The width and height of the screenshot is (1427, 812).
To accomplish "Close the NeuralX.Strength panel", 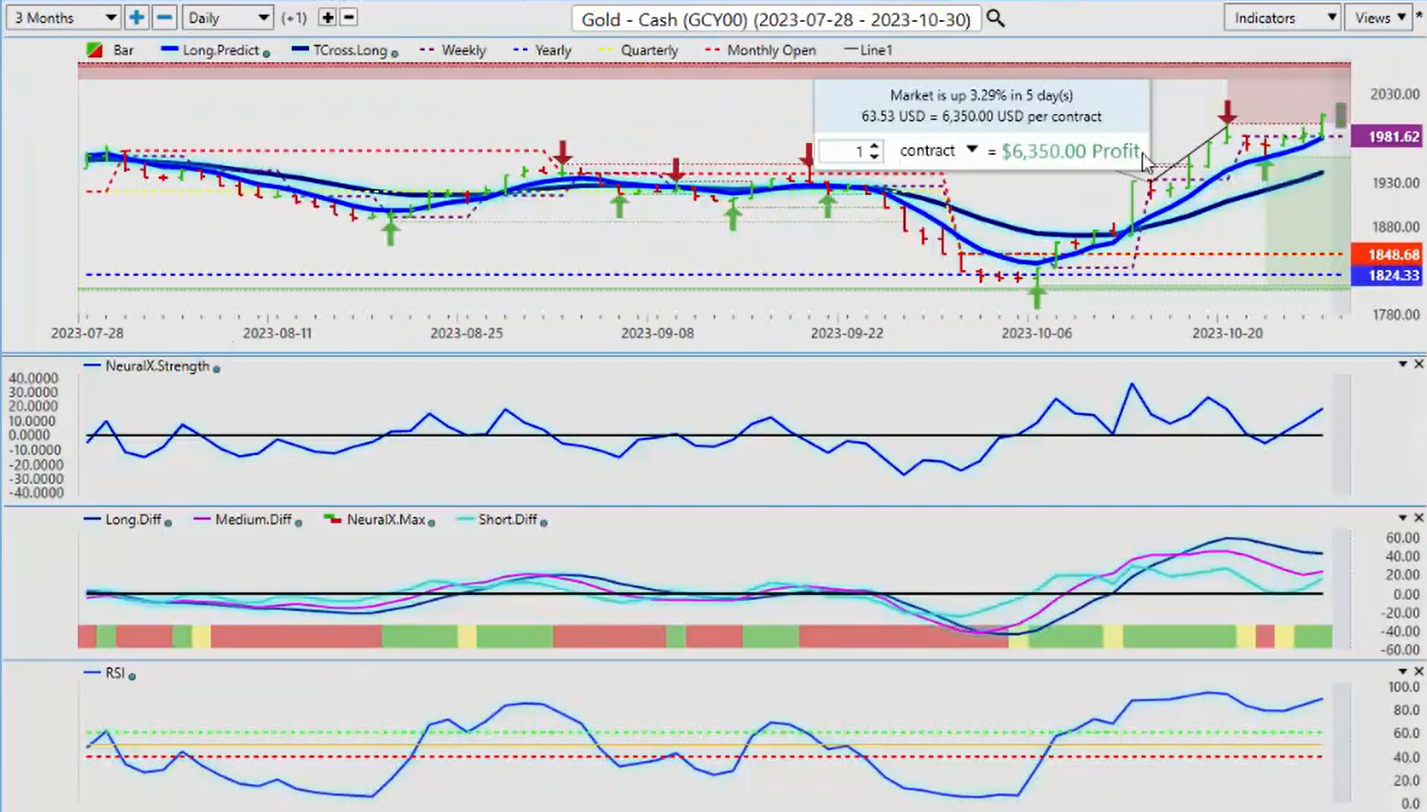I will click(x=1418, y=364).
